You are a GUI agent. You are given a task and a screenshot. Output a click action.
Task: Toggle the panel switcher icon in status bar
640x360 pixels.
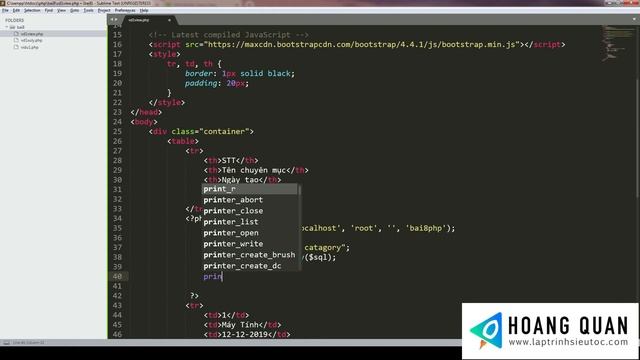coord(6,342)
